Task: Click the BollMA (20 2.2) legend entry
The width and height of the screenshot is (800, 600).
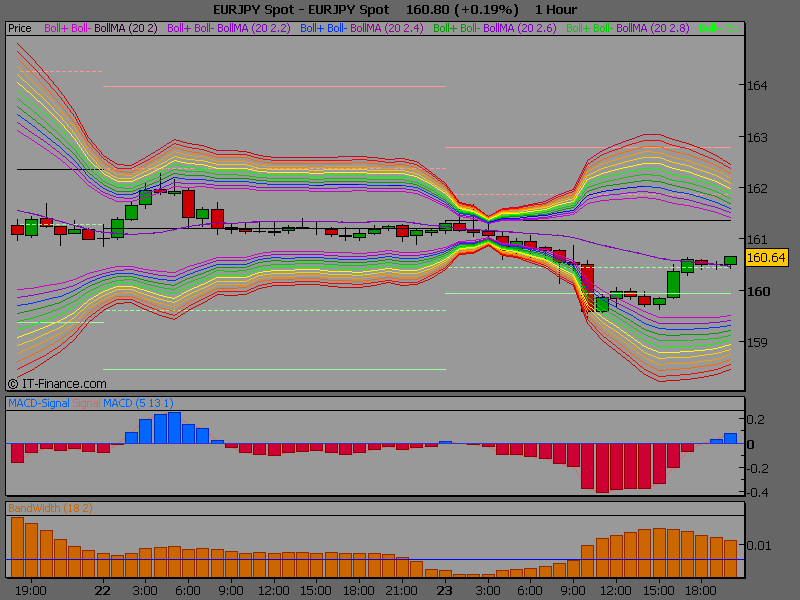Action: pos(254,28)
